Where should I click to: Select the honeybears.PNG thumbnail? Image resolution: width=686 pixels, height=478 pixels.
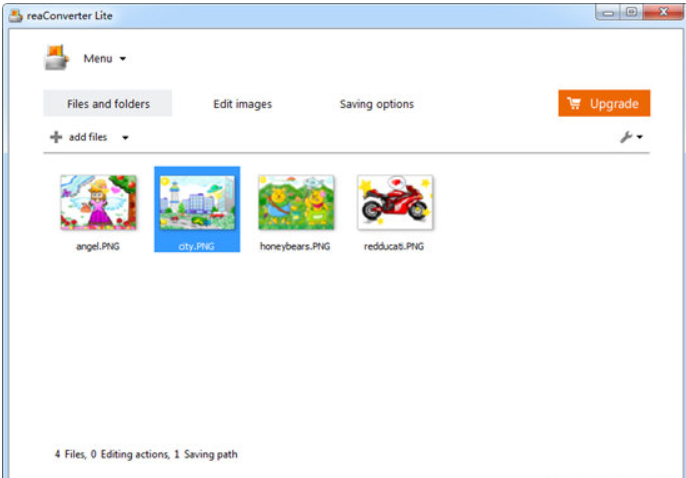(x=296, y=202)
